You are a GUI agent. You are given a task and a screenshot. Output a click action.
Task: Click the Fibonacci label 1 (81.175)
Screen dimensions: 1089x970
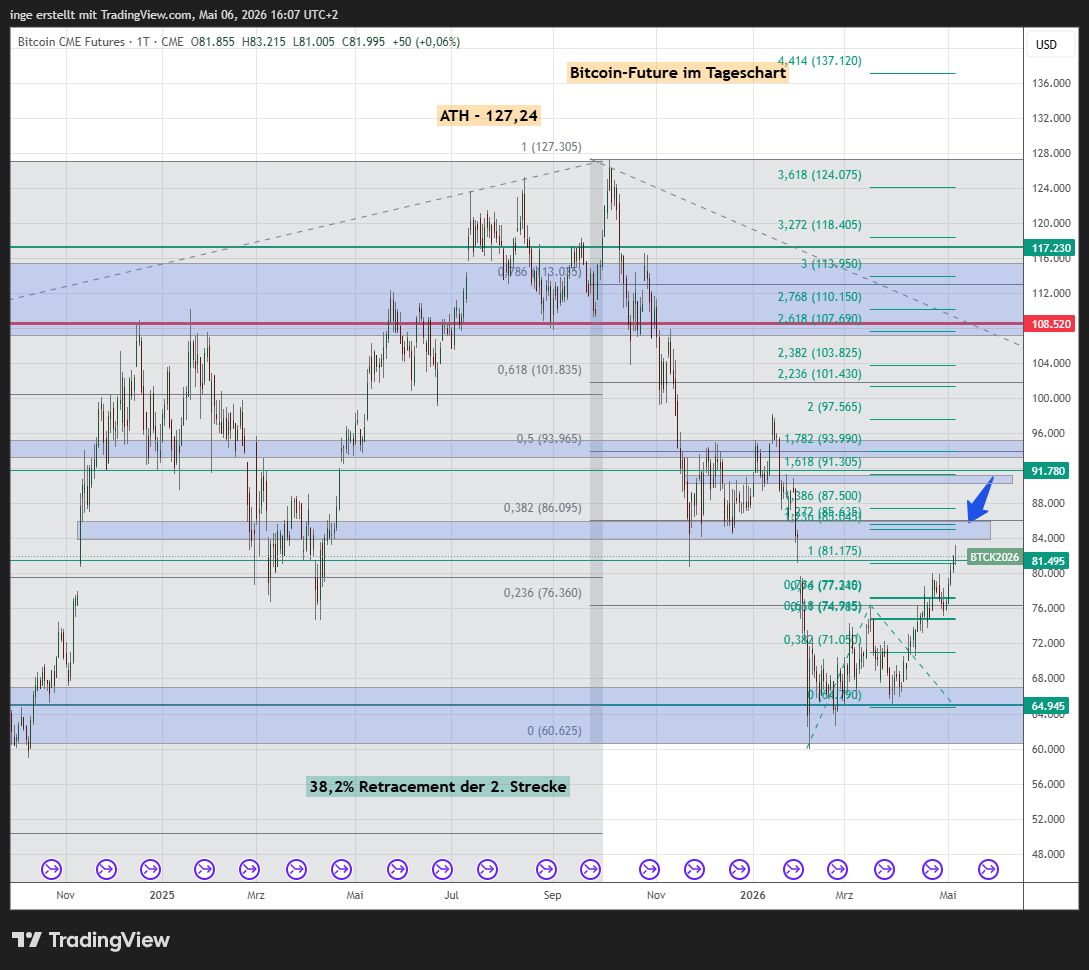click(x=834, y=551)
